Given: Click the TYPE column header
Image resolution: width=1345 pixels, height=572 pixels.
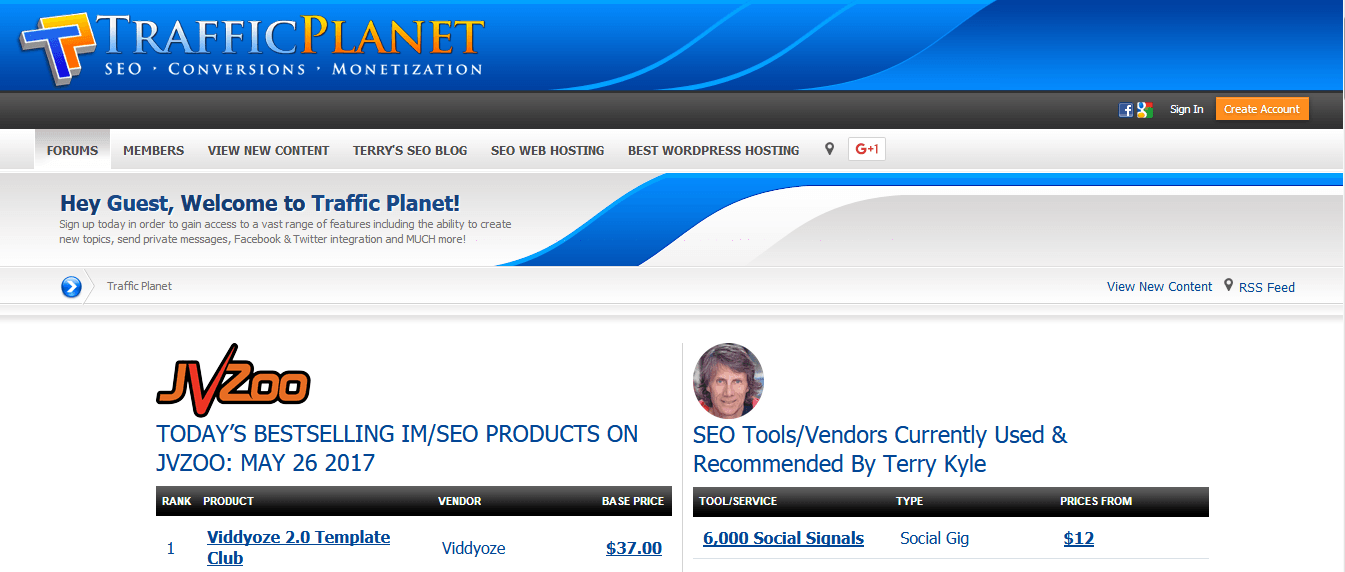Looking at the screenshot, I should (x=910, y=501).
